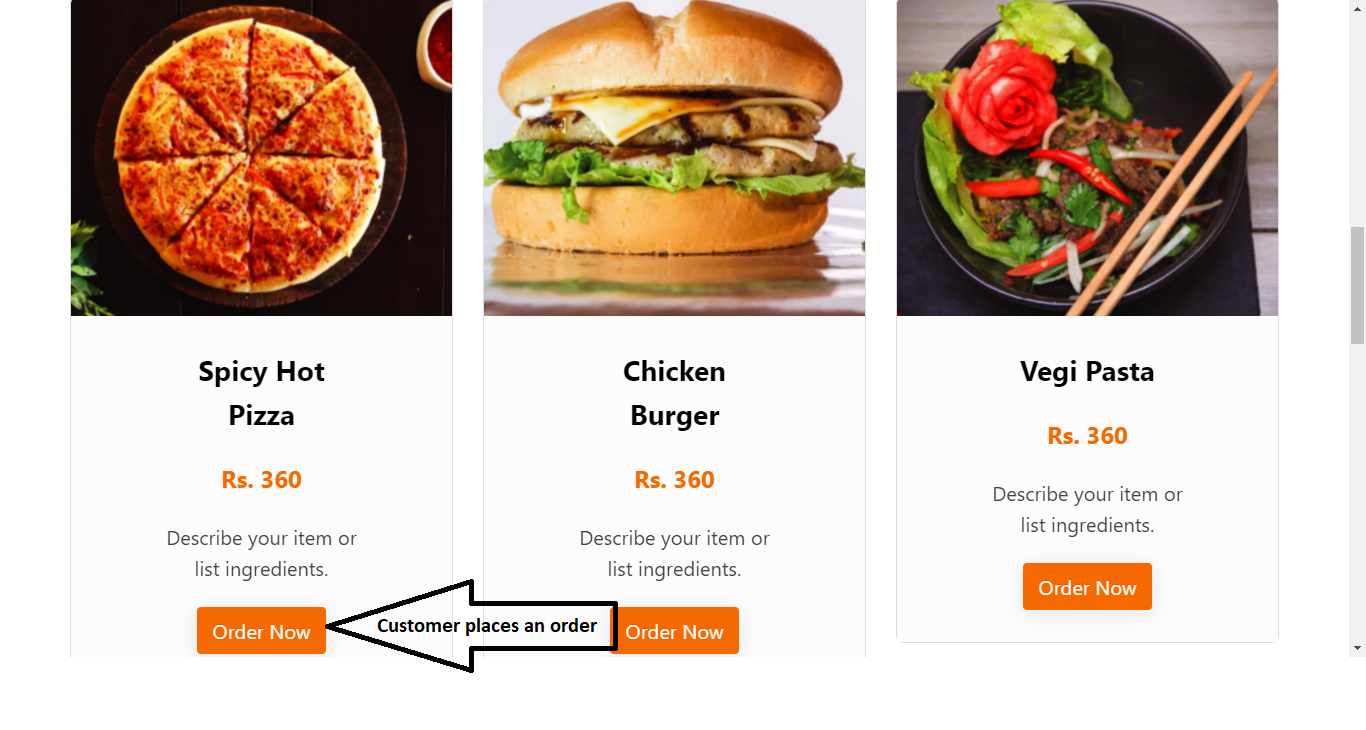Viewport: 1366px width, 730px height.
Task: Select the Chicken Burger title
Action: click(674, 393)
